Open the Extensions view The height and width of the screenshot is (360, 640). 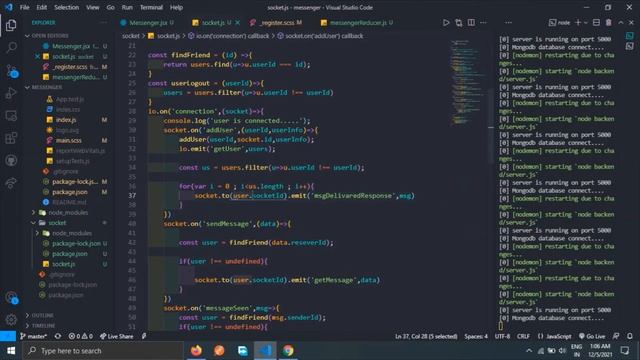pos(11,138)
